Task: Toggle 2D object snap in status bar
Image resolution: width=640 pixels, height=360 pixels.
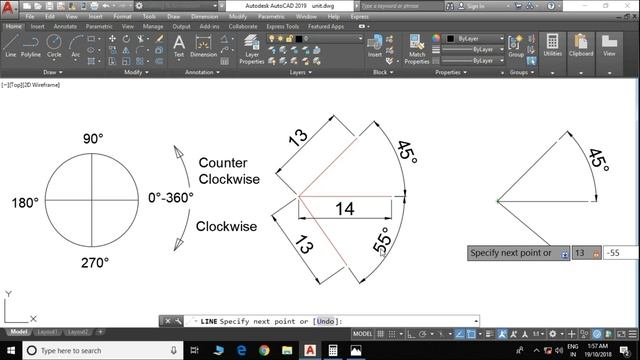Action: 471,334
